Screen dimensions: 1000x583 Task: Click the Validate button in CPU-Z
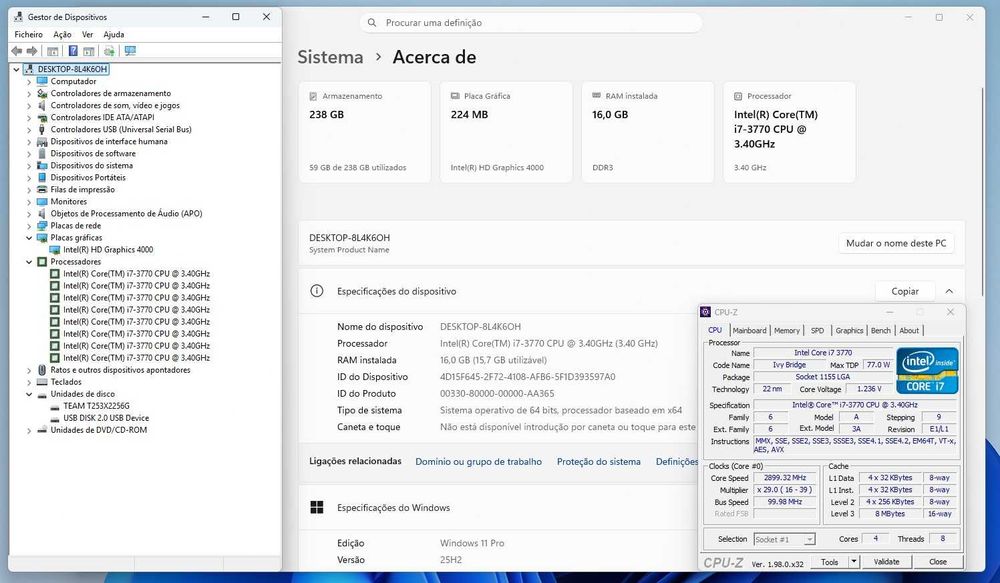(886, 562)
